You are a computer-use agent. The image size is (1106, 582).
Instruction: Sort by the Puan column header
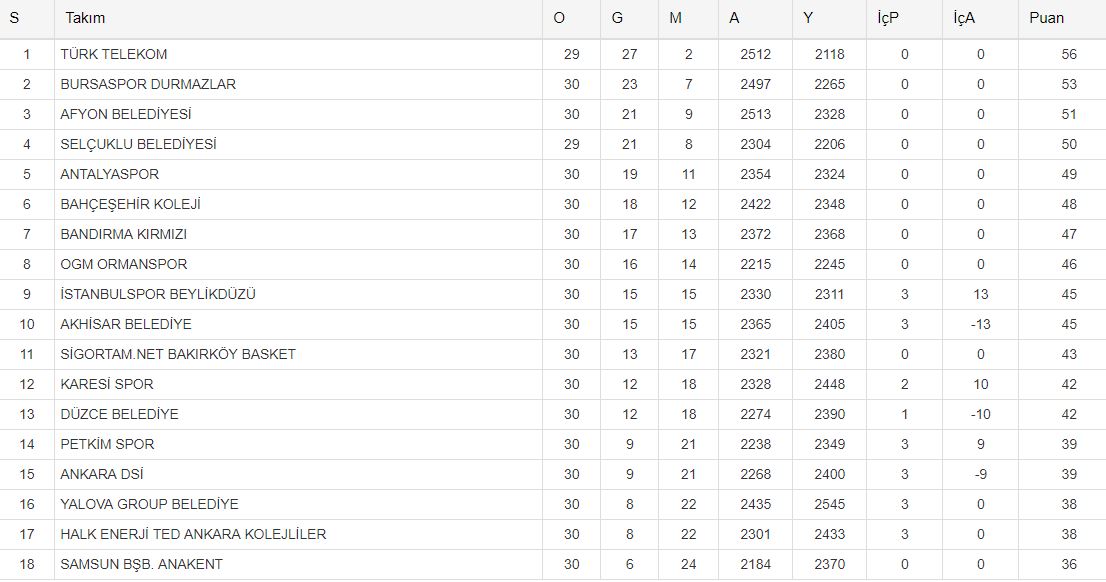(x=1046, y=18)
